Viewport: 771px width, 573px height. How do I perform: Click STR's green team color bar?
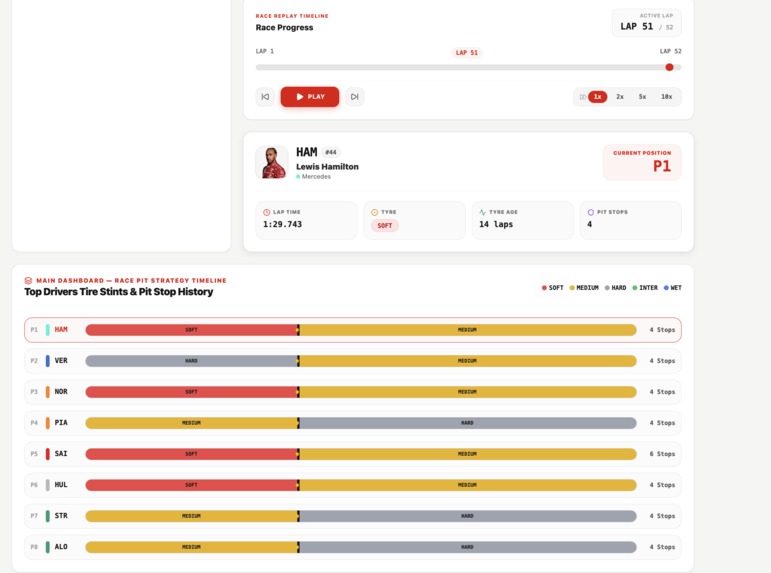48,516
